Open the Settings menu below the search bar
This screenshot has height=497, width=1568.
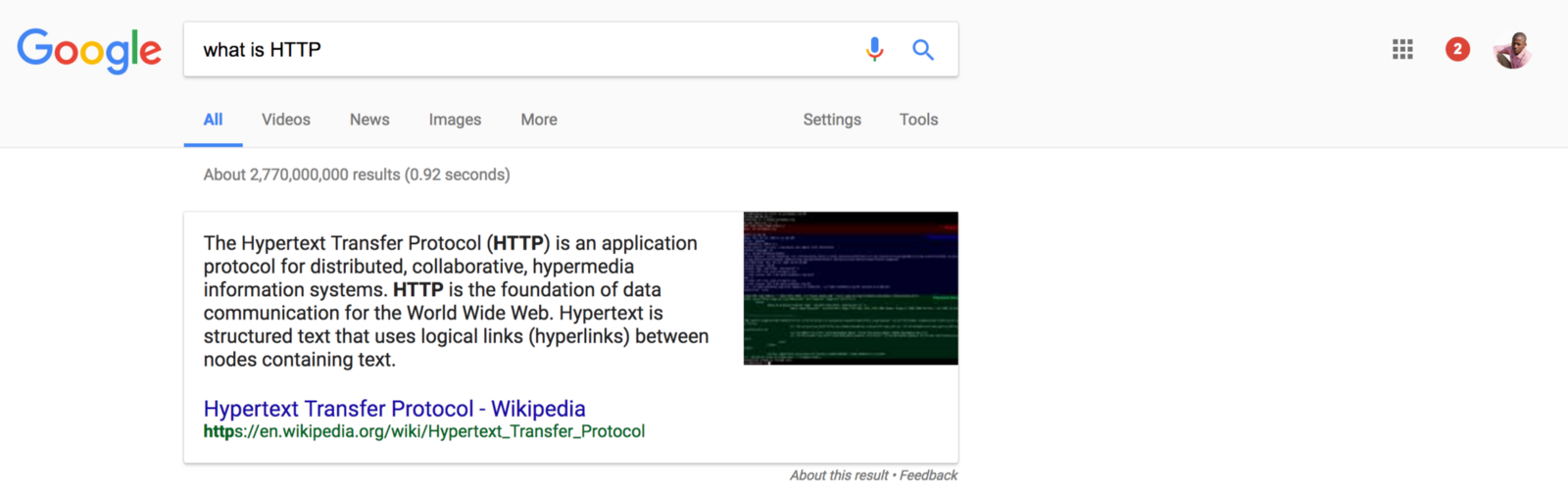tap(832, 120)
